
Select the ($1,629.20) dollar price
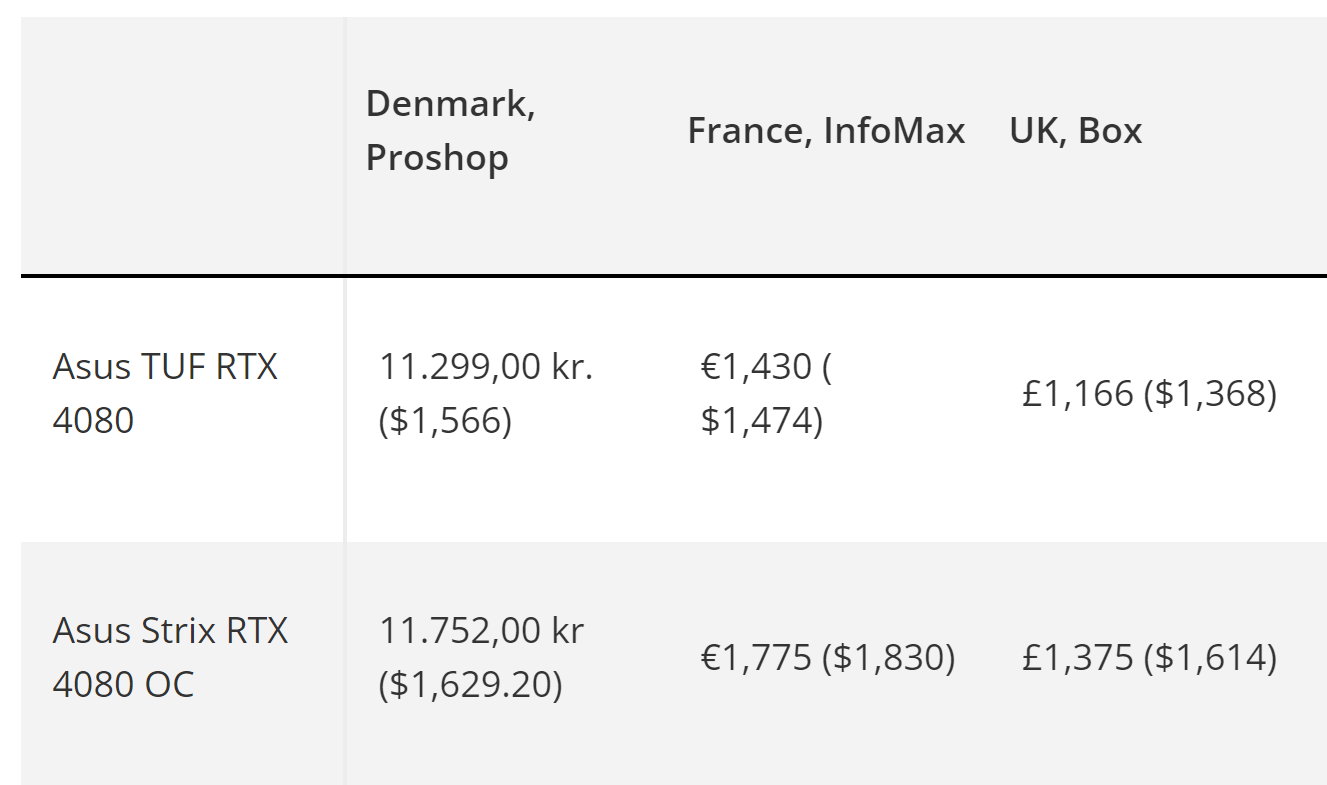coord(470,685)
